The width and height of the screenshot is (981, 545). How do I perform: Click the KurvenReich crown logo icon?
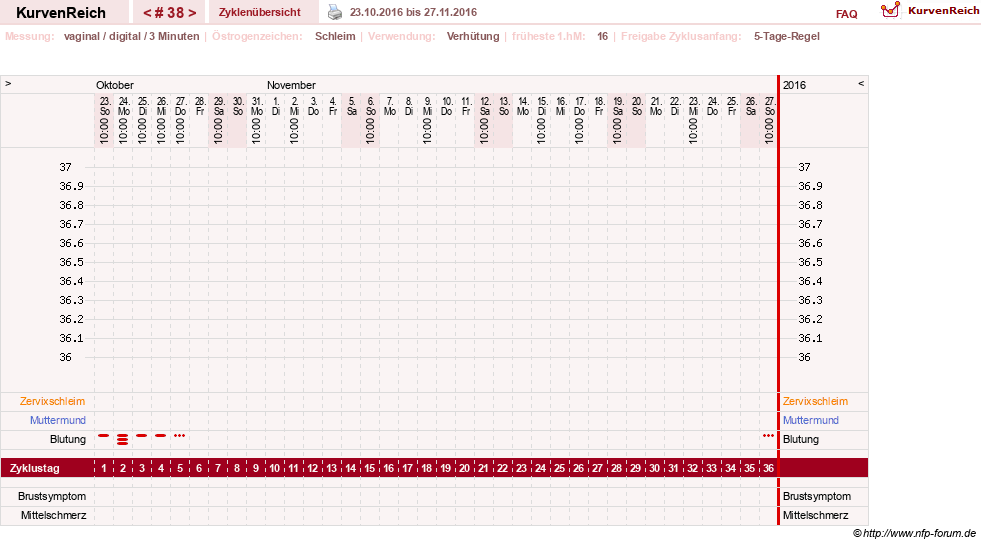click(x=890, y=10)
